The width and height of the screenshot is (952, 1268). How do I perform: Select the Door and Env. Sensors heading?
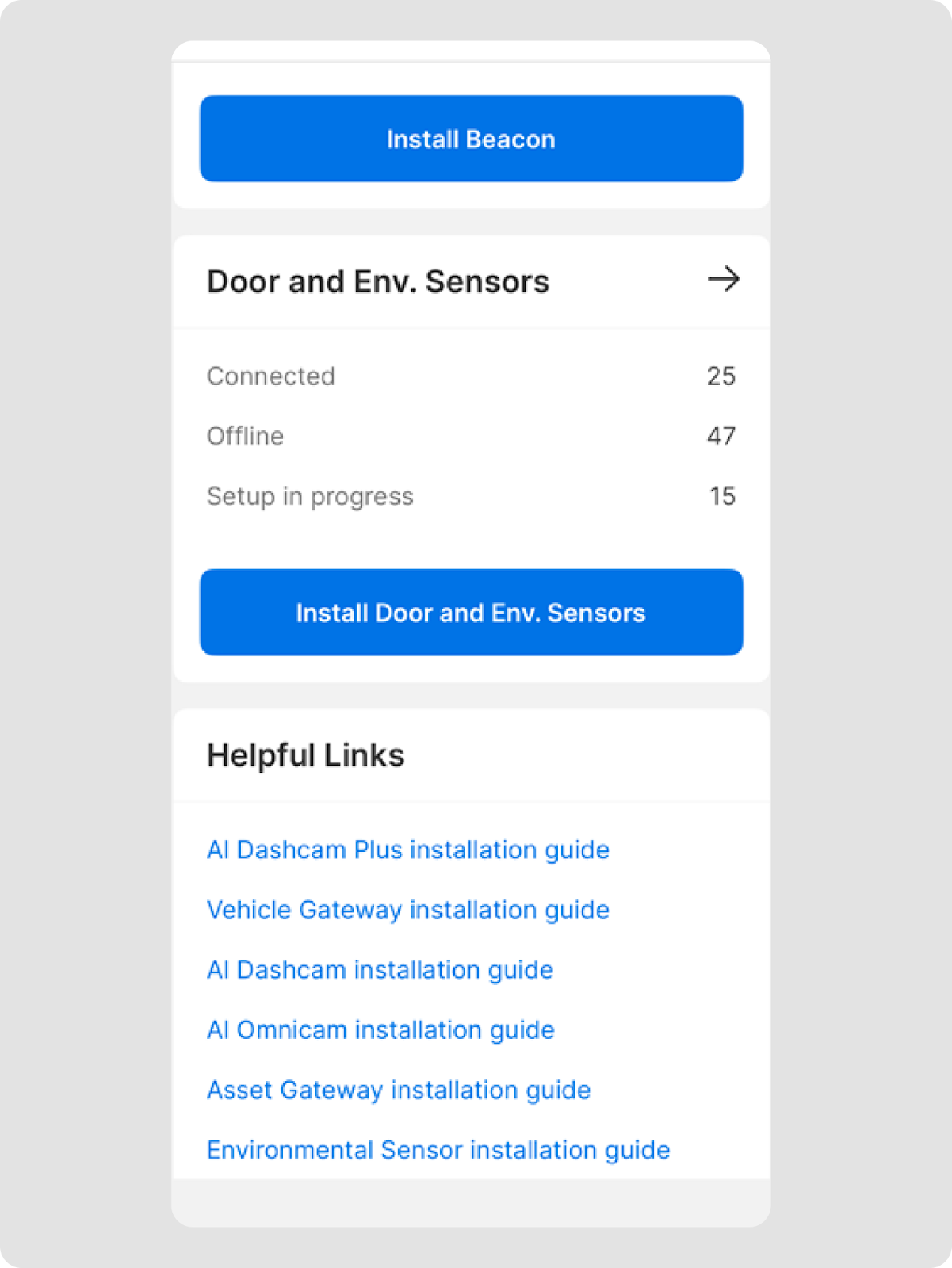[x=378, y=282]
